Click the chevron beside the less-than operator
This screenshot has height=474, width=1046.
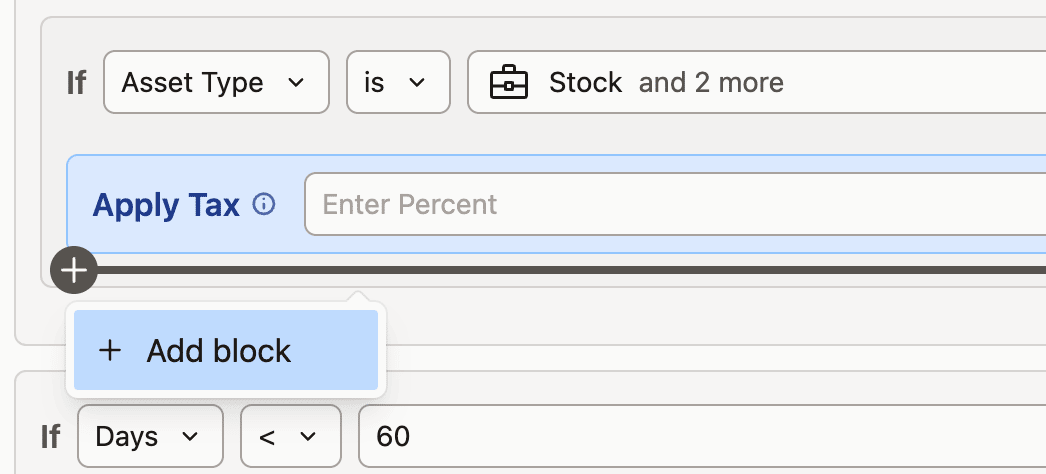coord(308,437)
